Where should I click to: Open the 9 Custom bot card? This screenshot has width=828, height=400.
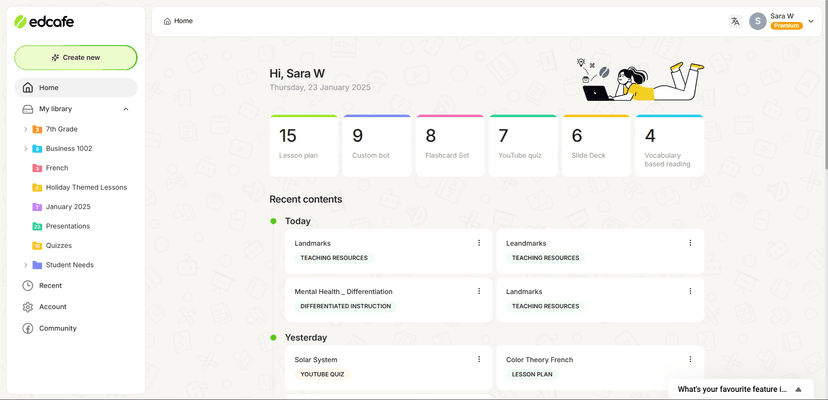click(377, 145)
